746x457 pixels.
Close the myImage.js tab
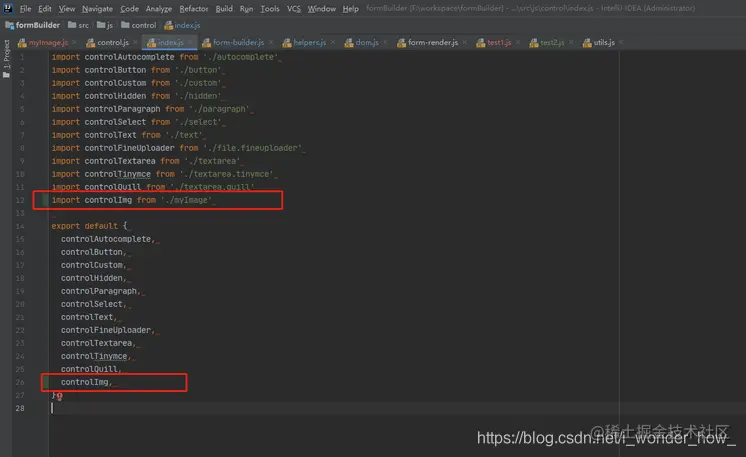(74, 42)
